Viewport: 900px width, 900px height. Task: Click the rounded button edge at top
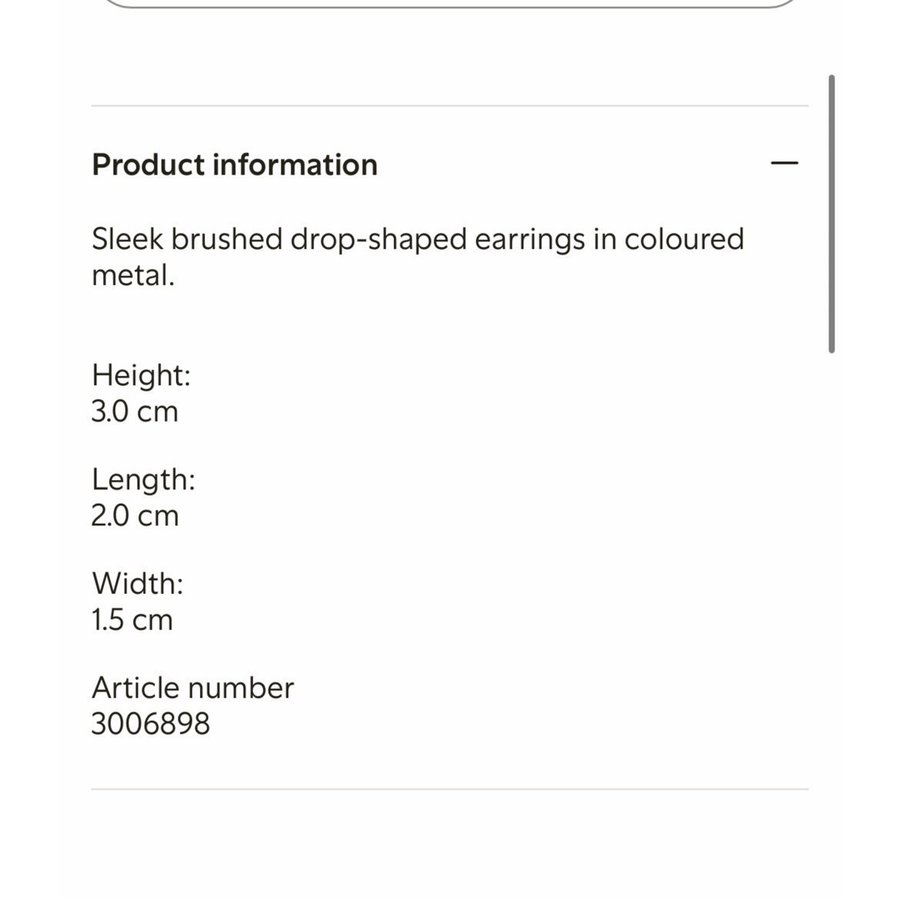pyautogui.click(x=450, y=5)
